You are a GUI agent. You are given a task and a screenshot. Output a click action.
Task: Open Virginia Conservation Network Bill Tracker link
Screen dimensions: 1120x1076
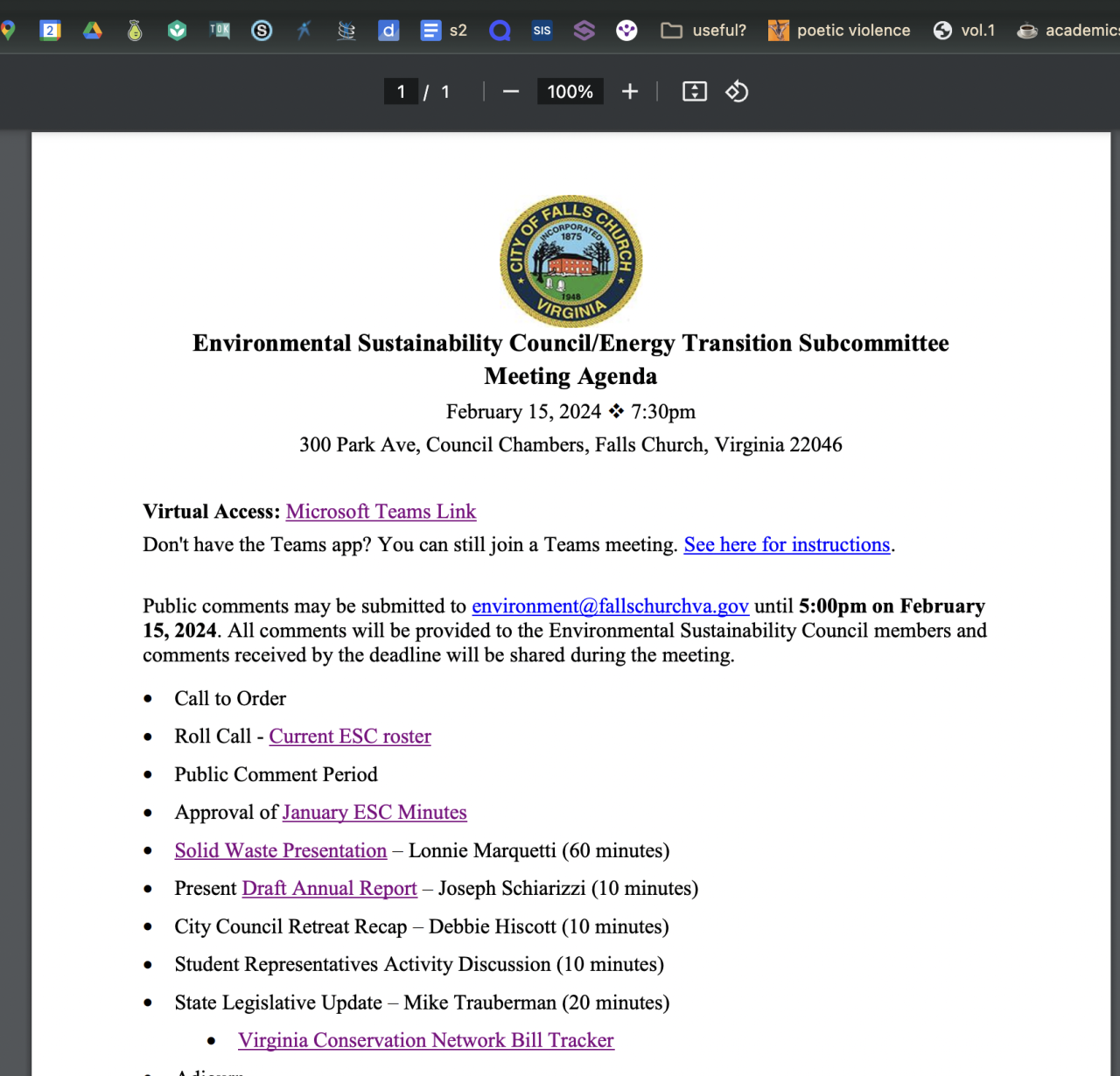click(426, 1041)
